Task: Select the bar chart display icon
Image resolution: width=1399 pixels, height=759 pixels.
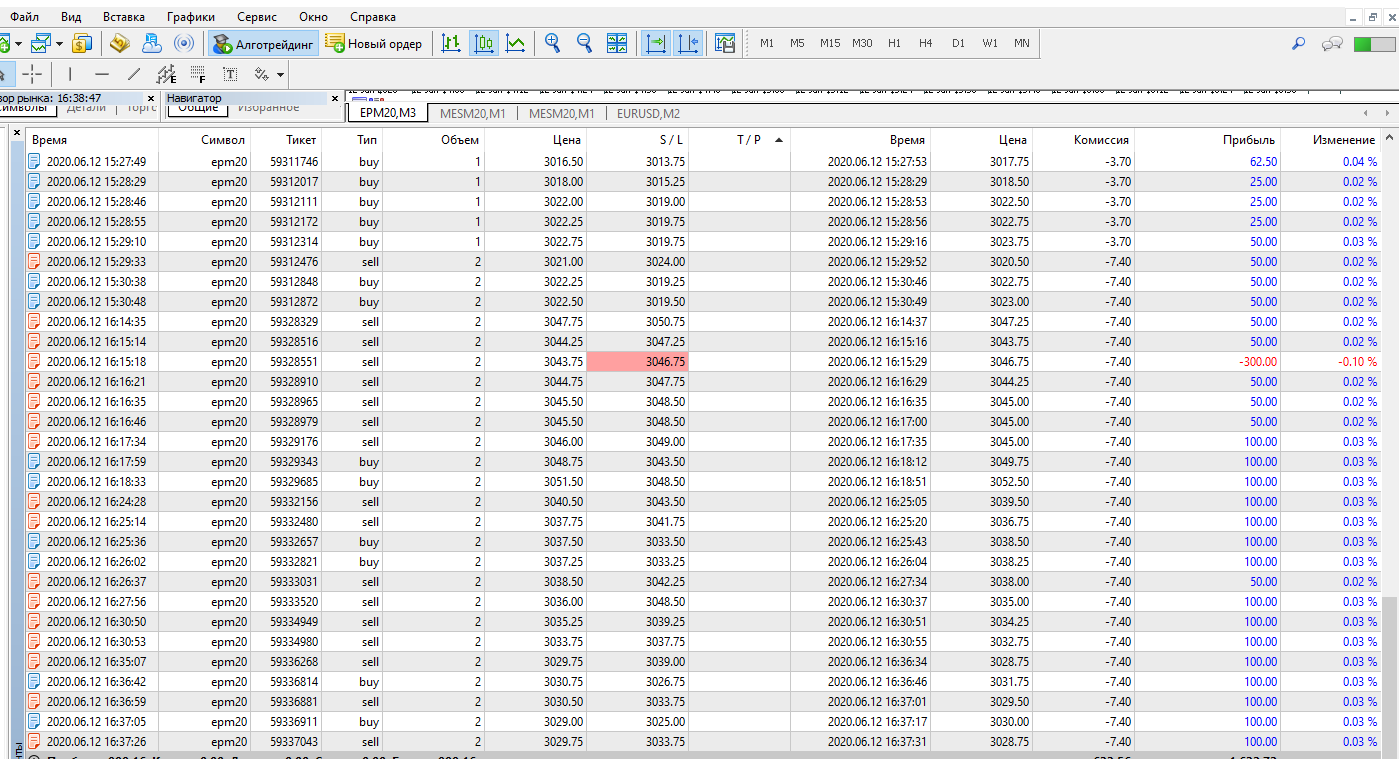Action: [451, 43]
